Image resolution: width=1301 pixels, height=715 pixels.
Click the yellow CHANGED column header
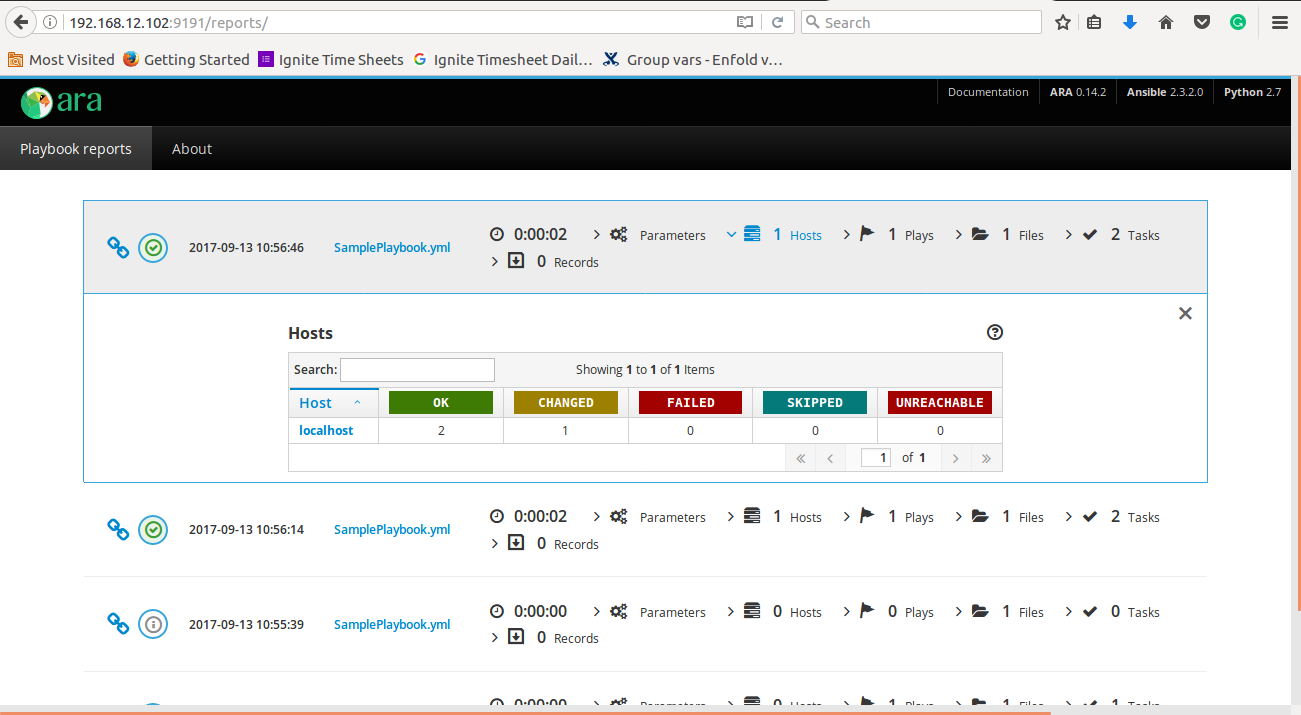(566, 402)
